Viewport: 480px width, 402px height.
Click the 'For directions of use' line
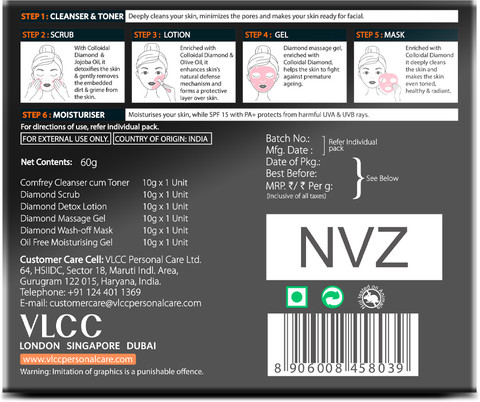pyautogui.click(x=90, y=127)
